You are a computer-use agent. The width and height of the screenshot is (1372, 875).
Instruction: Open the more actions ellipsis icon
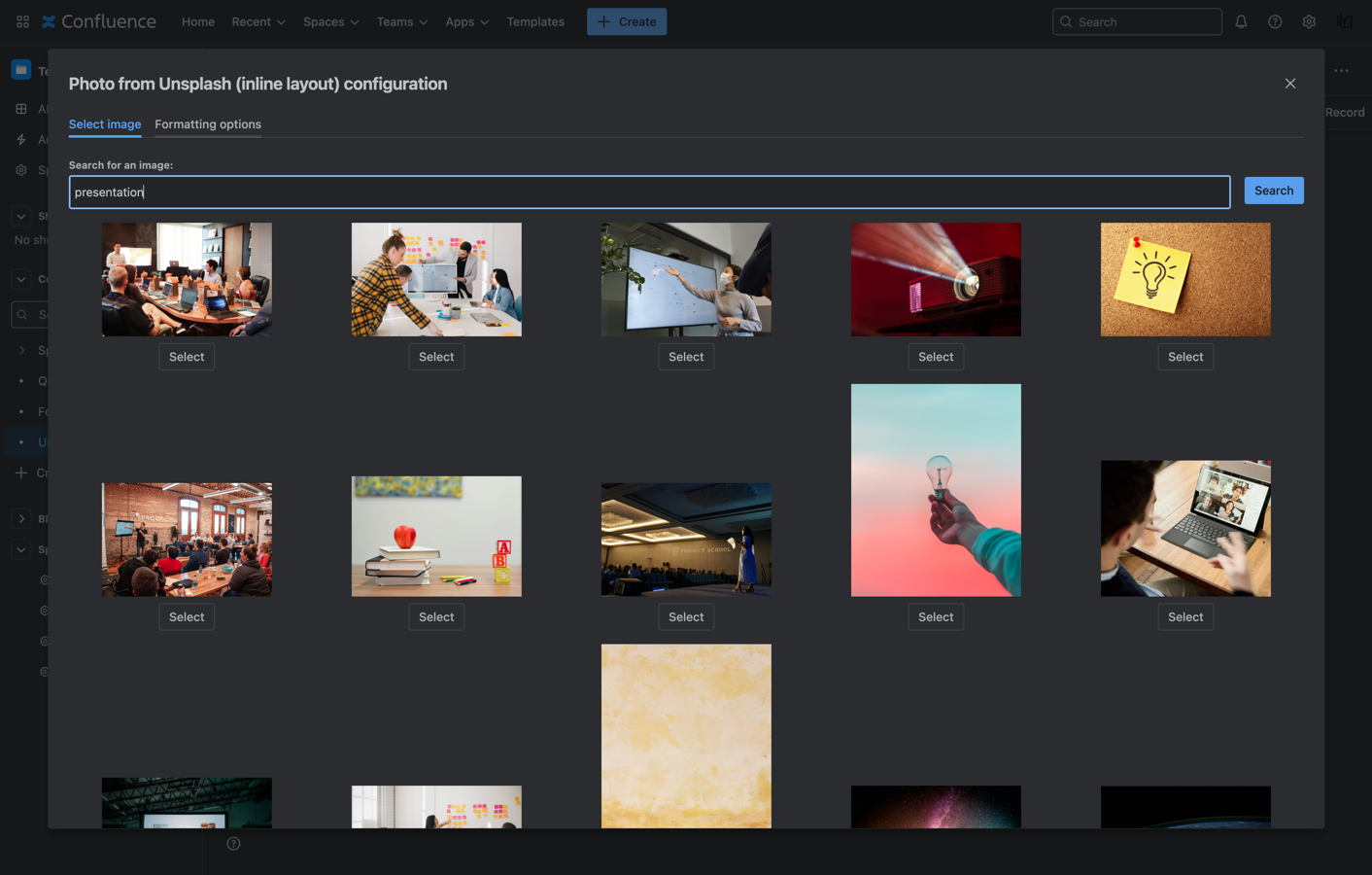click(x=1341, y=70)
